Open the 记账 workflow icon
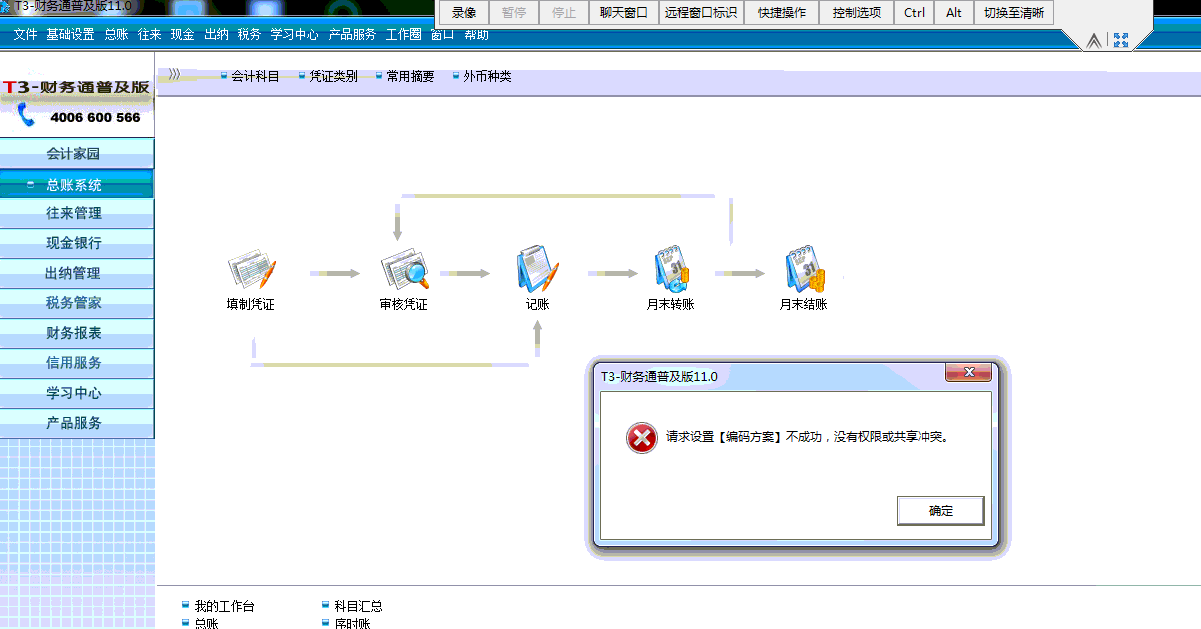 (537, 270)
